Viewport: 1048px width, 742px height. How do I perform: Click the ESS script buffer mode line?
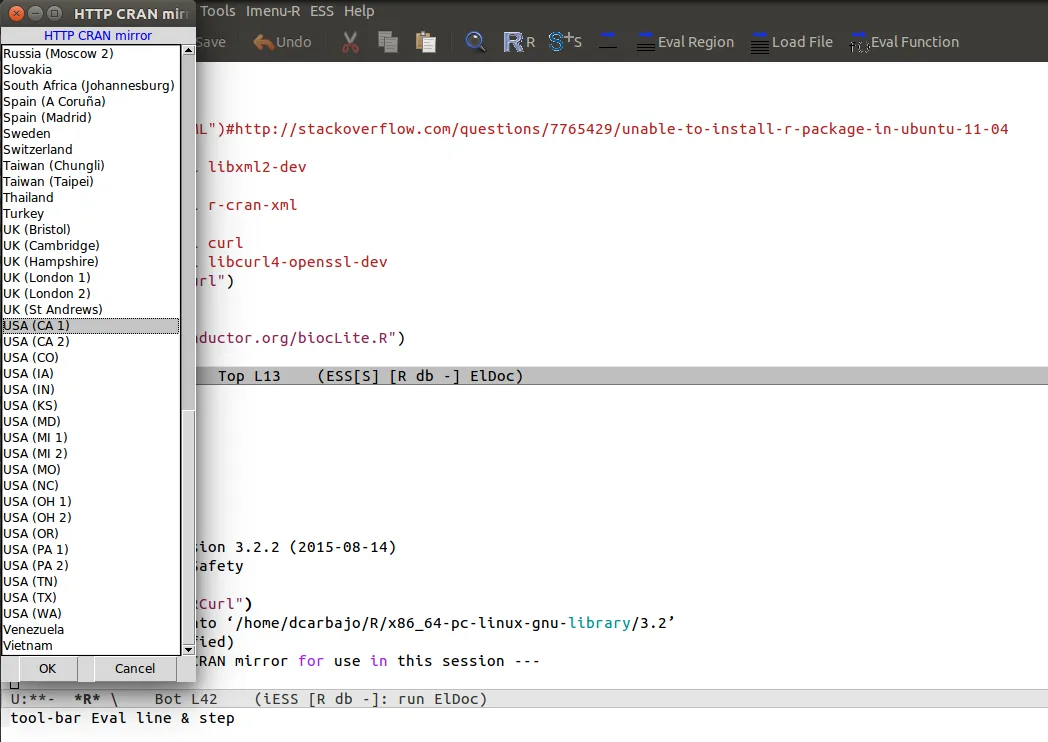pos(622,376)
